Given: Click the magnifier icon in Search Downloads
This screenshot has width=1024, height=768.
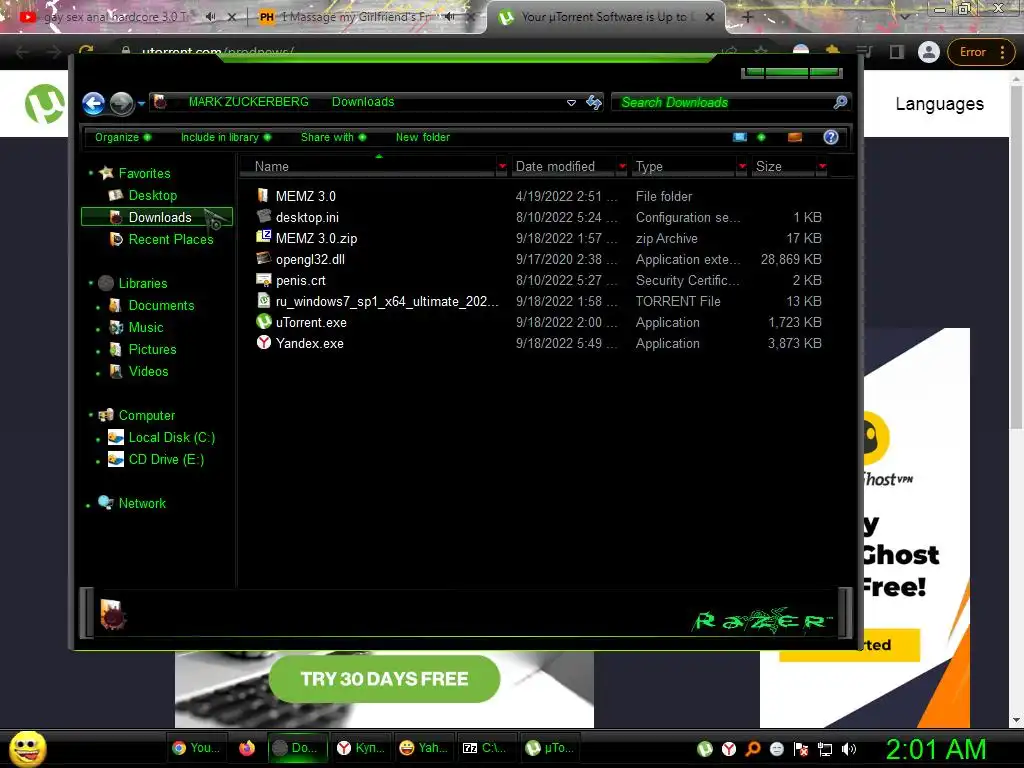Looking at the screenshot, I should 840,102.
